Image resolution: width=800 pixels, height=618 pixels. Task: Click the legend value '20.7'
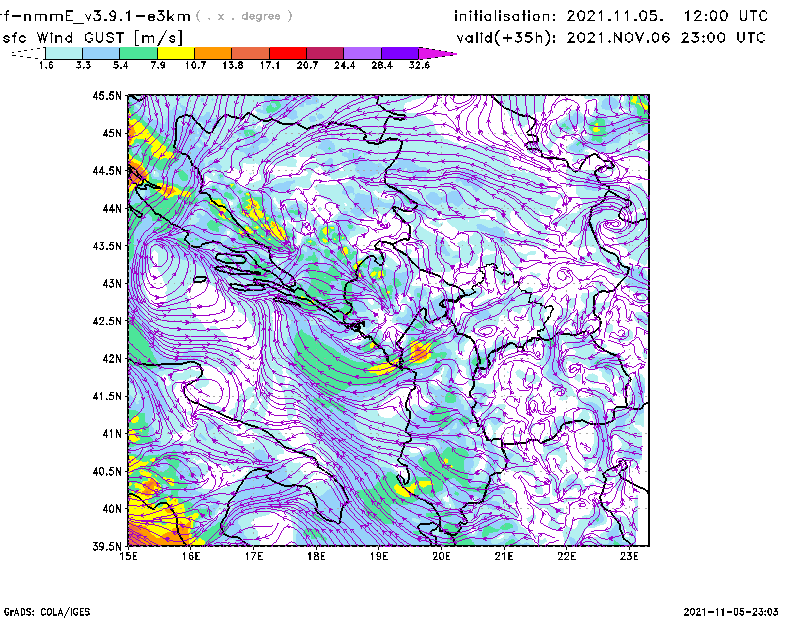[x=307, y=65]
